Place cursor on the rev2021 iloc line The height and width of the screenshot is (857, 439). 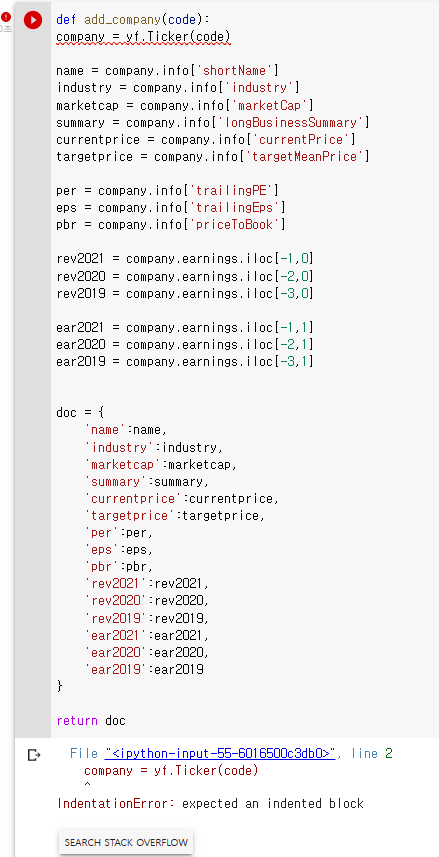click(x=185, y=259)
